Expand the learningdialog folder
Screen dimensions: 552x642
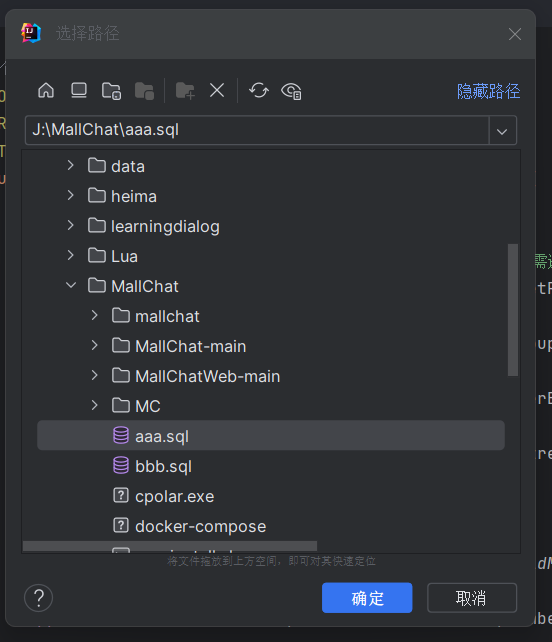pyautogui.click(x=71, y=226)
